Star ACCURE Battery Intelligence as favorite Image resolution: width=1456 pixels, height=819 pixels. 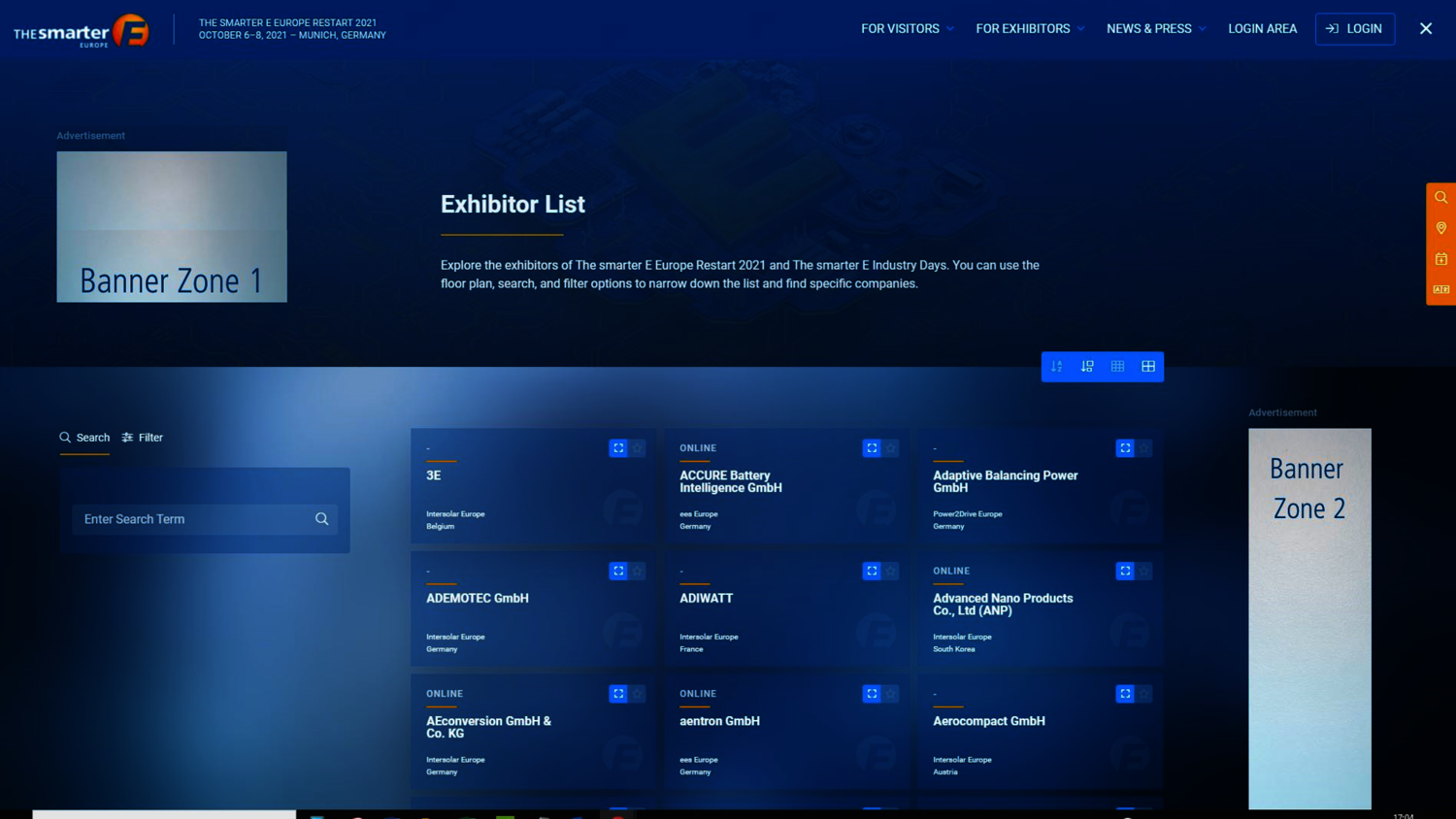coord(891,448)
